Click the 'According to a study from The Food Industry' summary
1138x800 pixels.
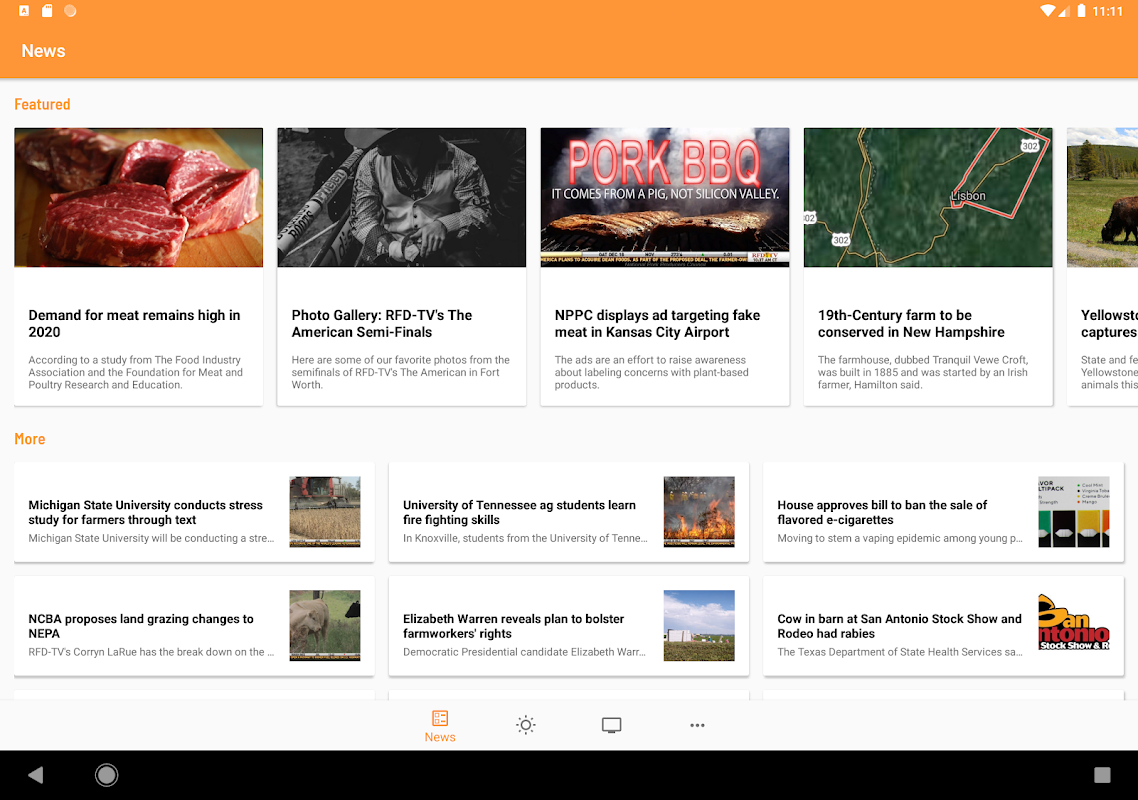pyautogui.click(x=136, y=372)
